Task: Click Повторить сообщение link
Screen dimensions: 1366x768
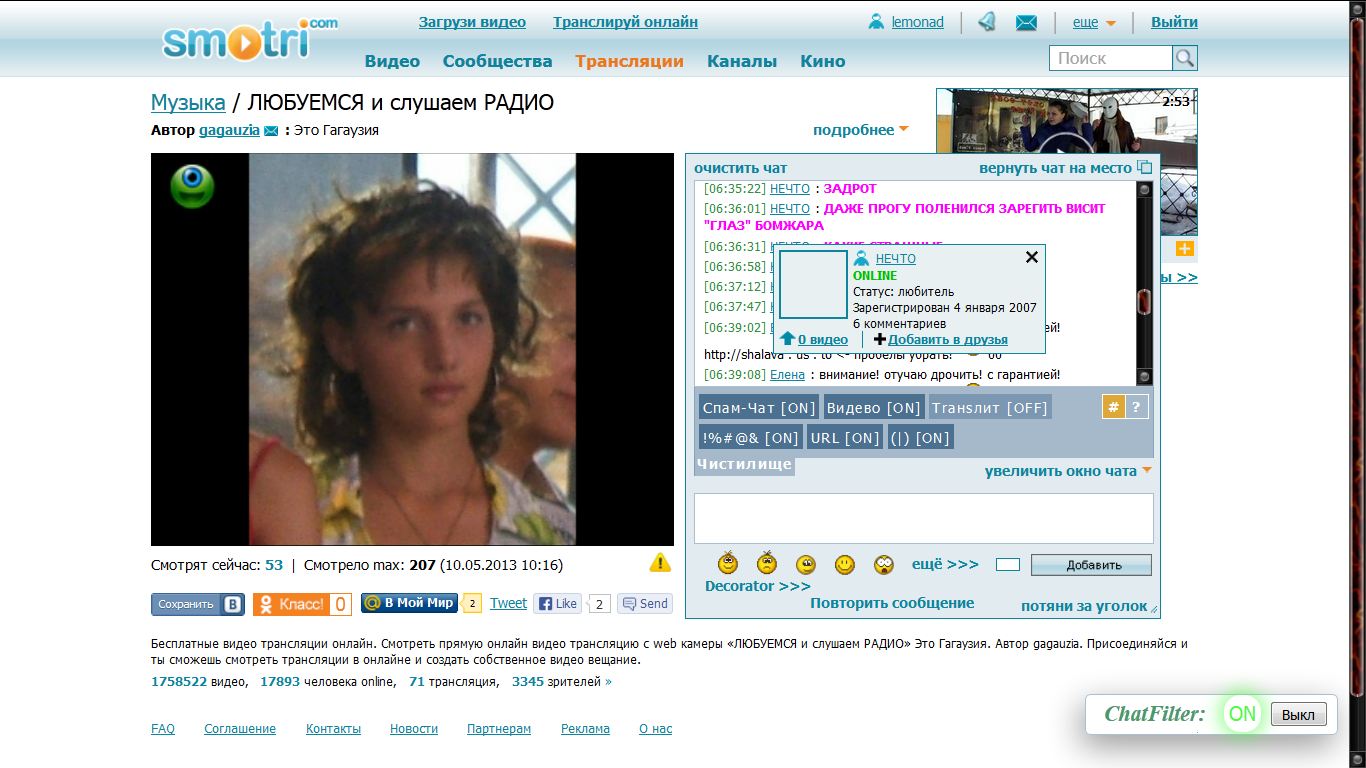Action: click(892, 603)
